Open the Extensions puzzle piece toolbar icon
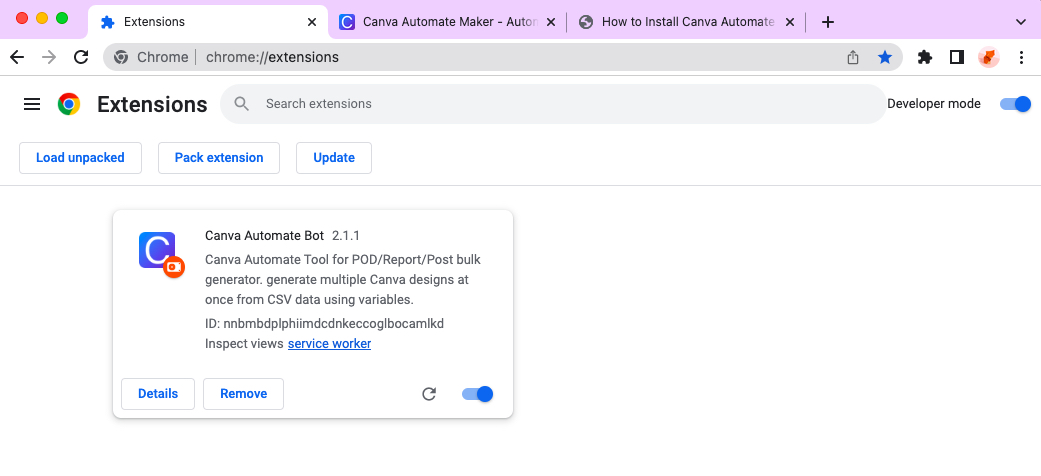1041x476 pixels. click(925, 57)
